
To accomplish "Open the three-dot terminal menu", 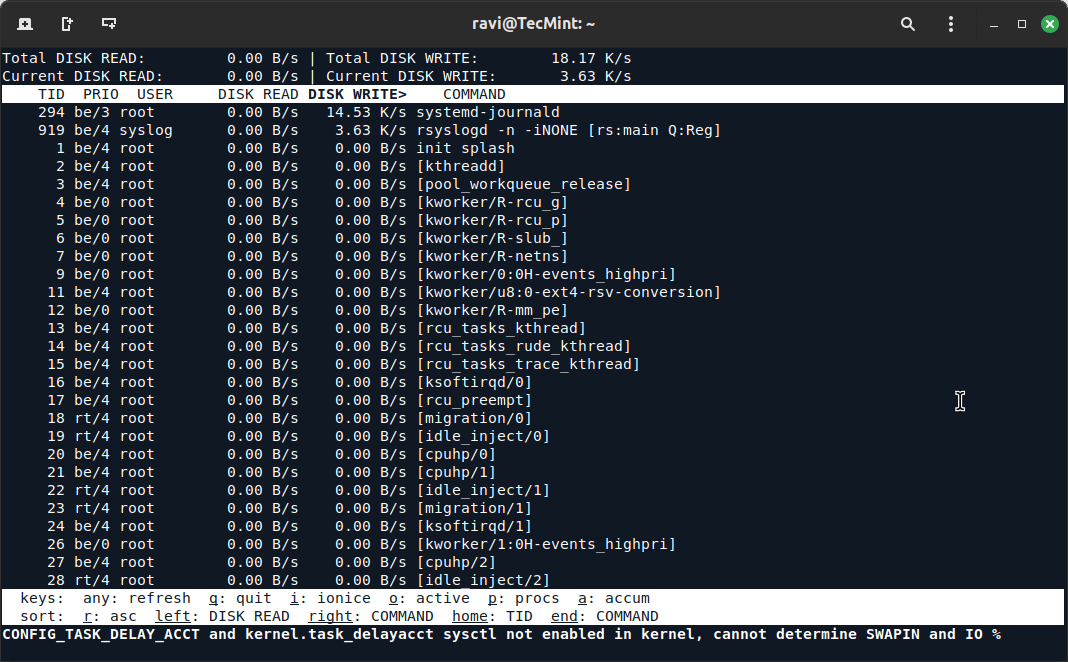I will (x=950, y=23).
